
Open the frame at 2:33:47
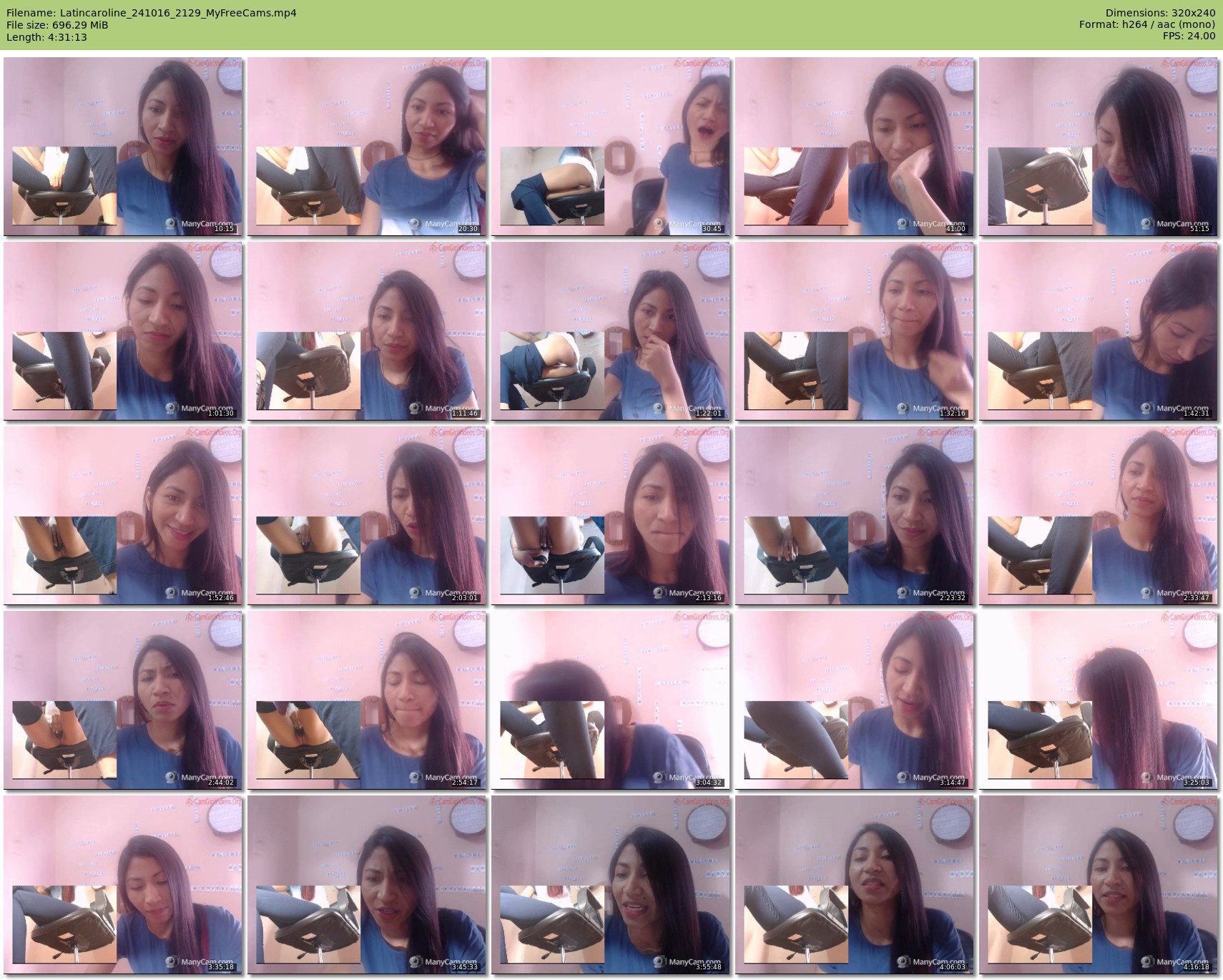[x=1099, y=516]
